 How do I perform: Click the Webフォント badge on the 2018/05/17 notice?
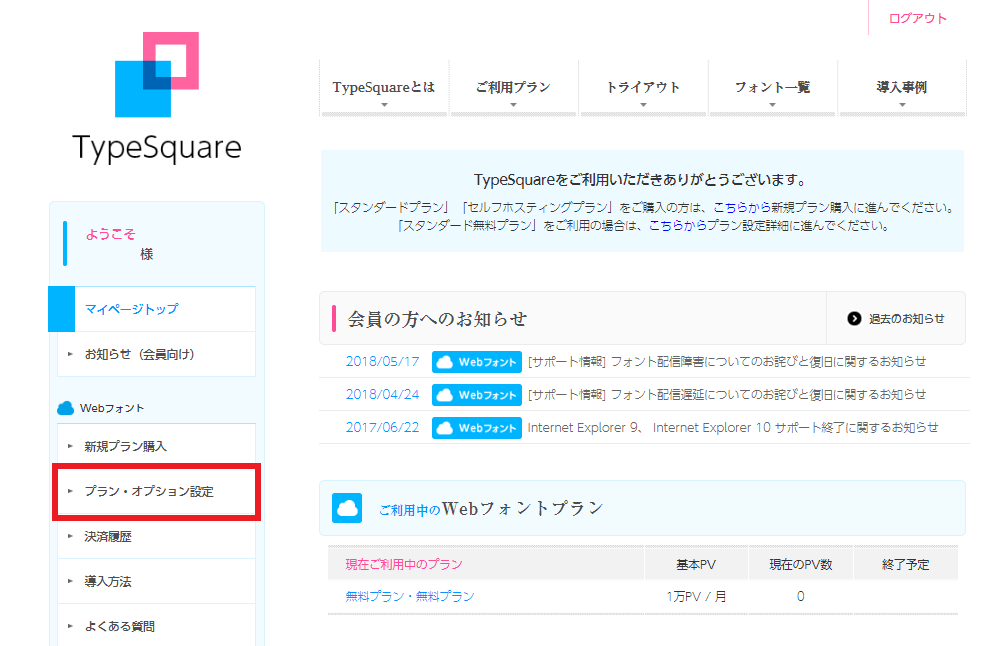point(477,362)
